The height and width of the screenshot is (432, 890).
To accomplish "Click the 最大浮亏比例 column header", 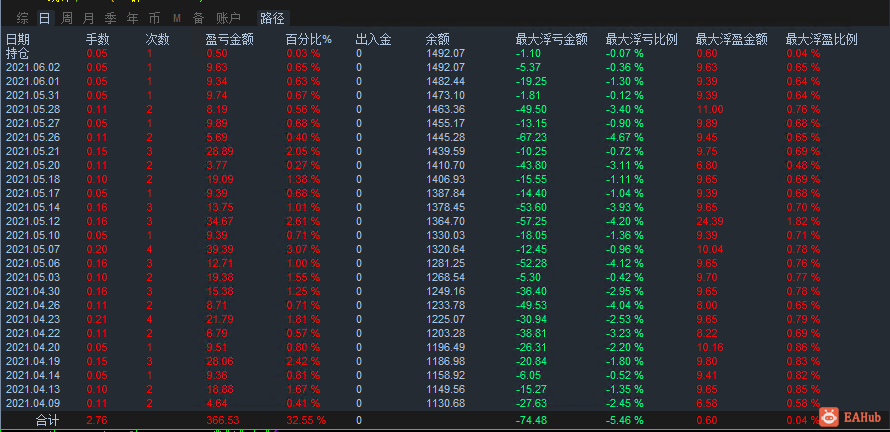I will 641,39.
